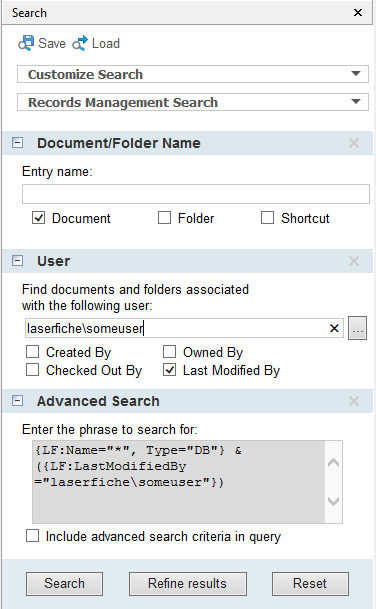Screen dimensions: 376x609
Task: Click the Load search icon
Action: [80, 44]
